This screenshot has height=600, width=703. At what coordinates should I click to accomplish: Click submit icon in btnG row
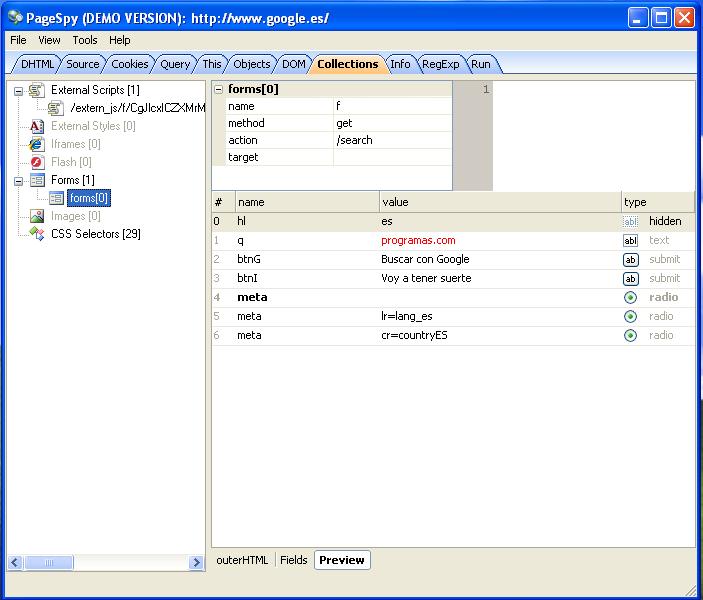pyautogui.click(x=630, y=260)
